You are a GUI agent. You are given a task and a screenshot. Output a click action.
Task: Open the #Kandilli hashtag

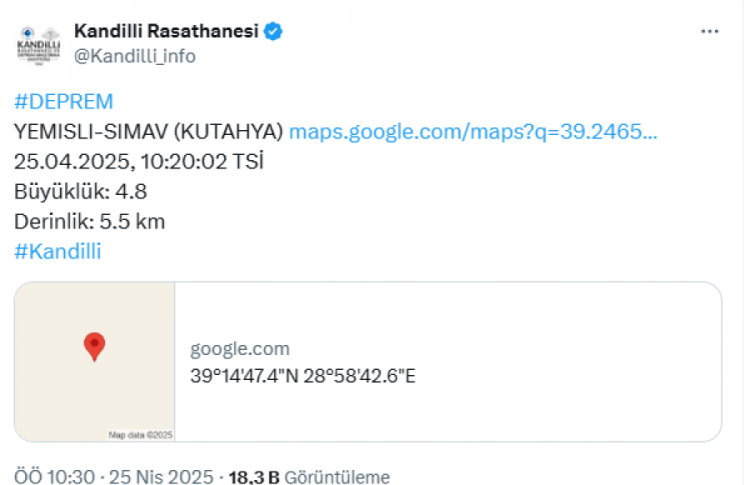[58, 251]
